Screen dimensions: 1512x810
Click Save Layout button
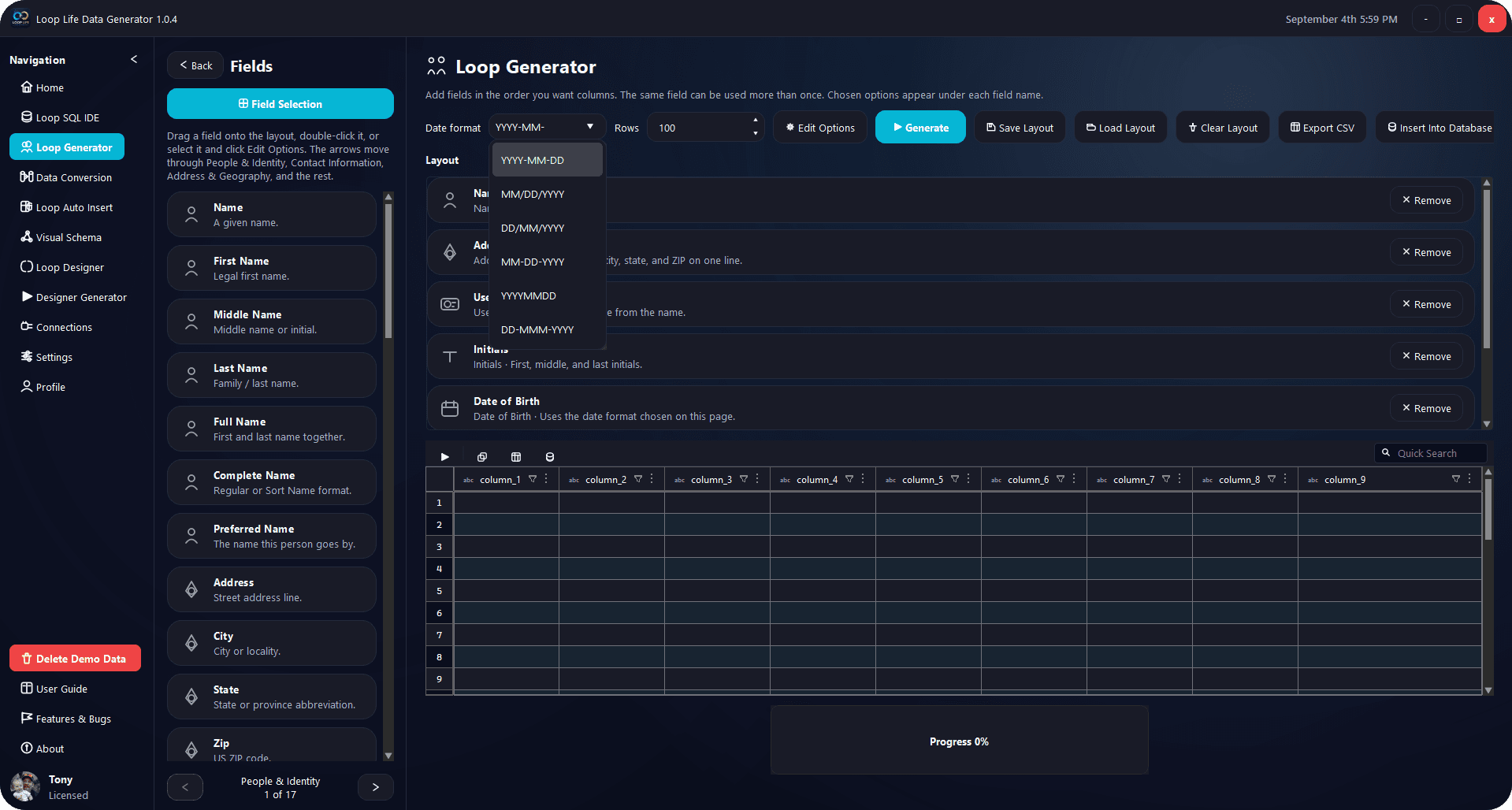click(1020, 127)
